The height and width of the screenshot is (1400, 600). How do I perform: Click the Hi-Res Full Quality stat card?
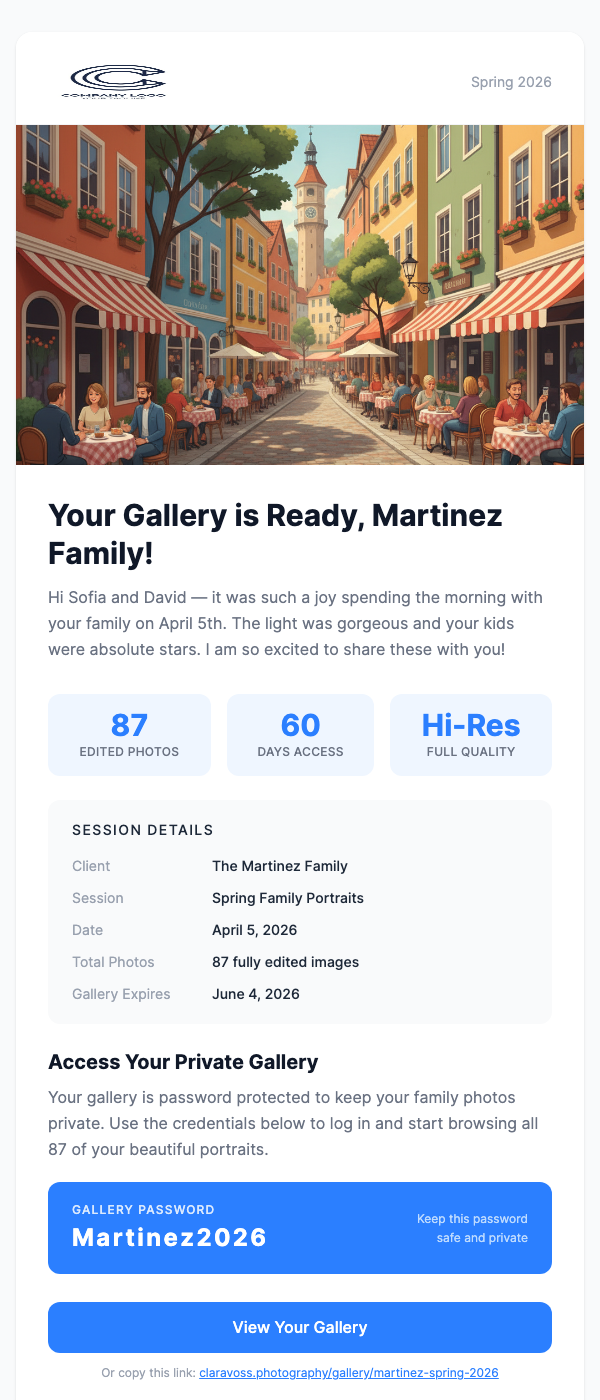tap(470, 734)
